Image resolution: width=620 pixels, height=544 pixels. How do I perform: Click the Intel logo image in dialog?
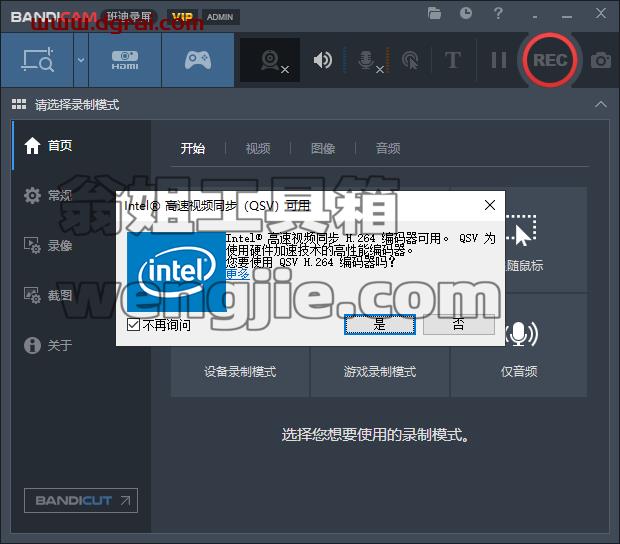pyautogui.click(x=176, y=272)
